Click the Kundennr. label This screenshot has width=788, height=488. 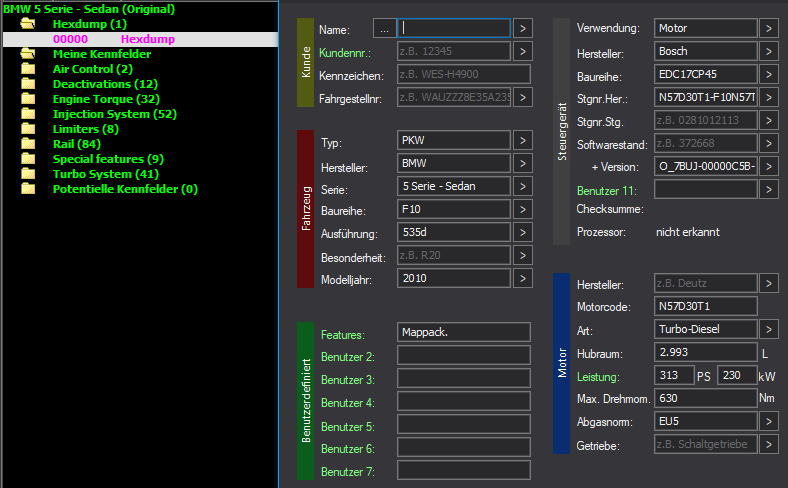point(345,53)
